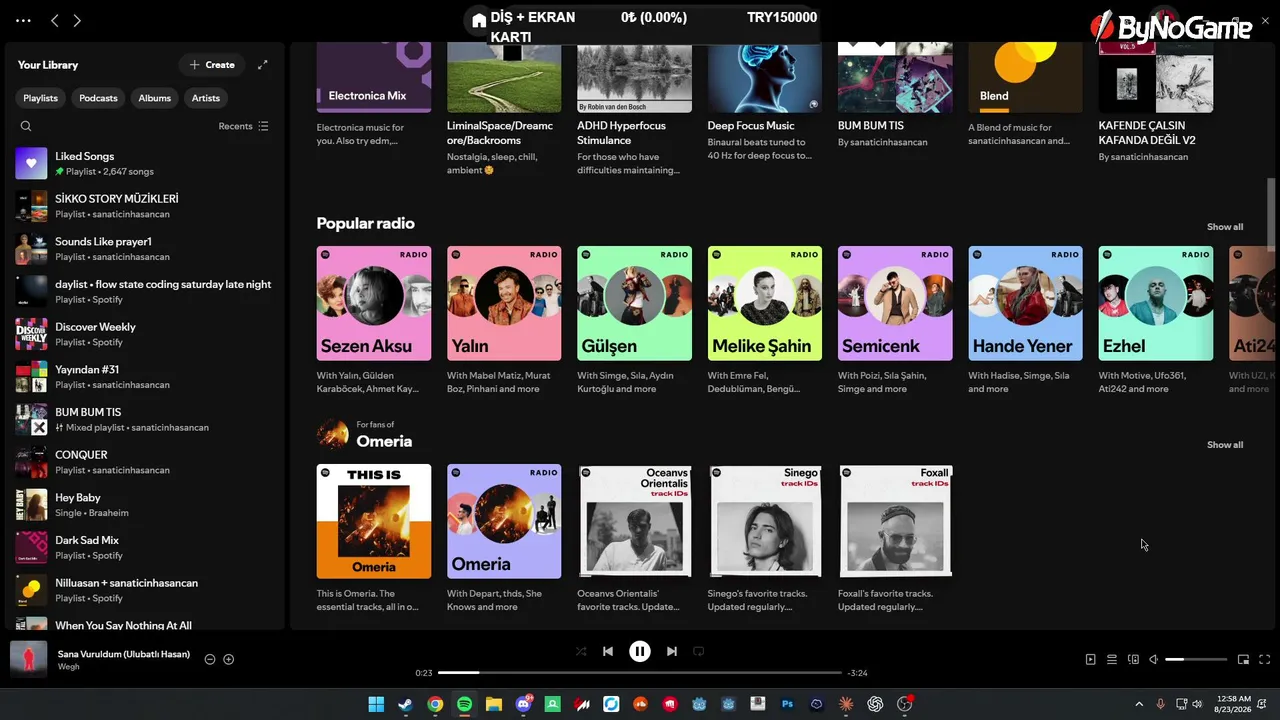The image size is (1280, 720).
Task: Open Dark Sad Mix playlist
Action: tap(144, 547)
